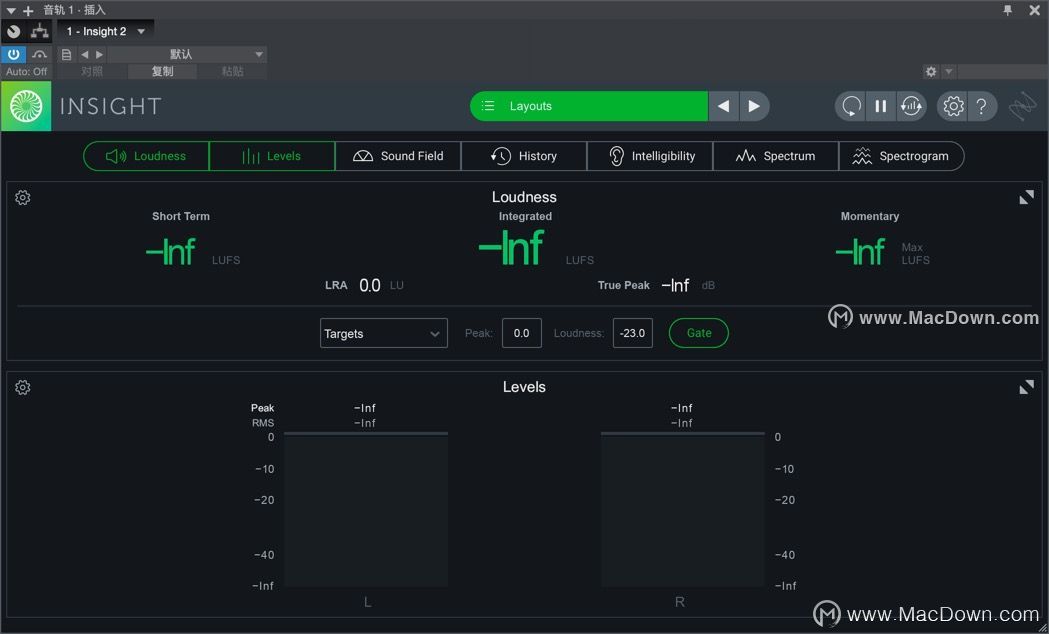Click the sidechain arc icon
The image size is (1049, 634).
coord(39,55)
